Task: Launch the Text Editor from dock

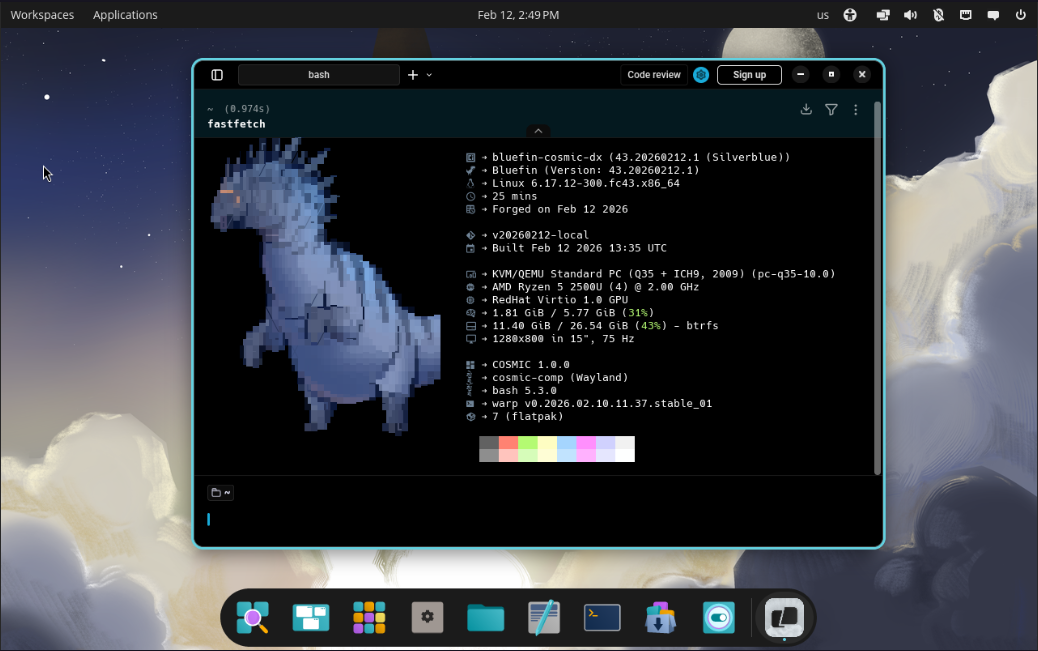Action: (x=544, y=618)
